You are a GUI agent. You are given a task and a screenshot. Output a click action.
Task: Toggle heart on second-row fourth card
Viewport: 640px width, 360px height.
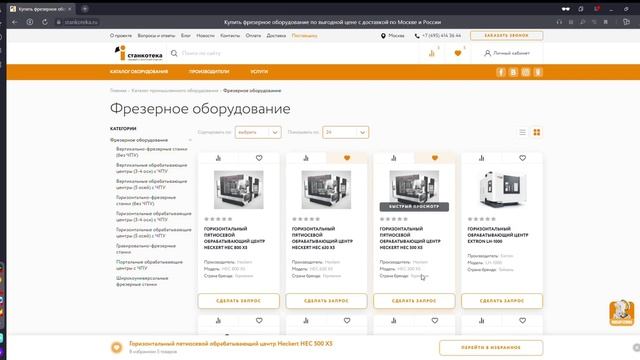point(522,321)
